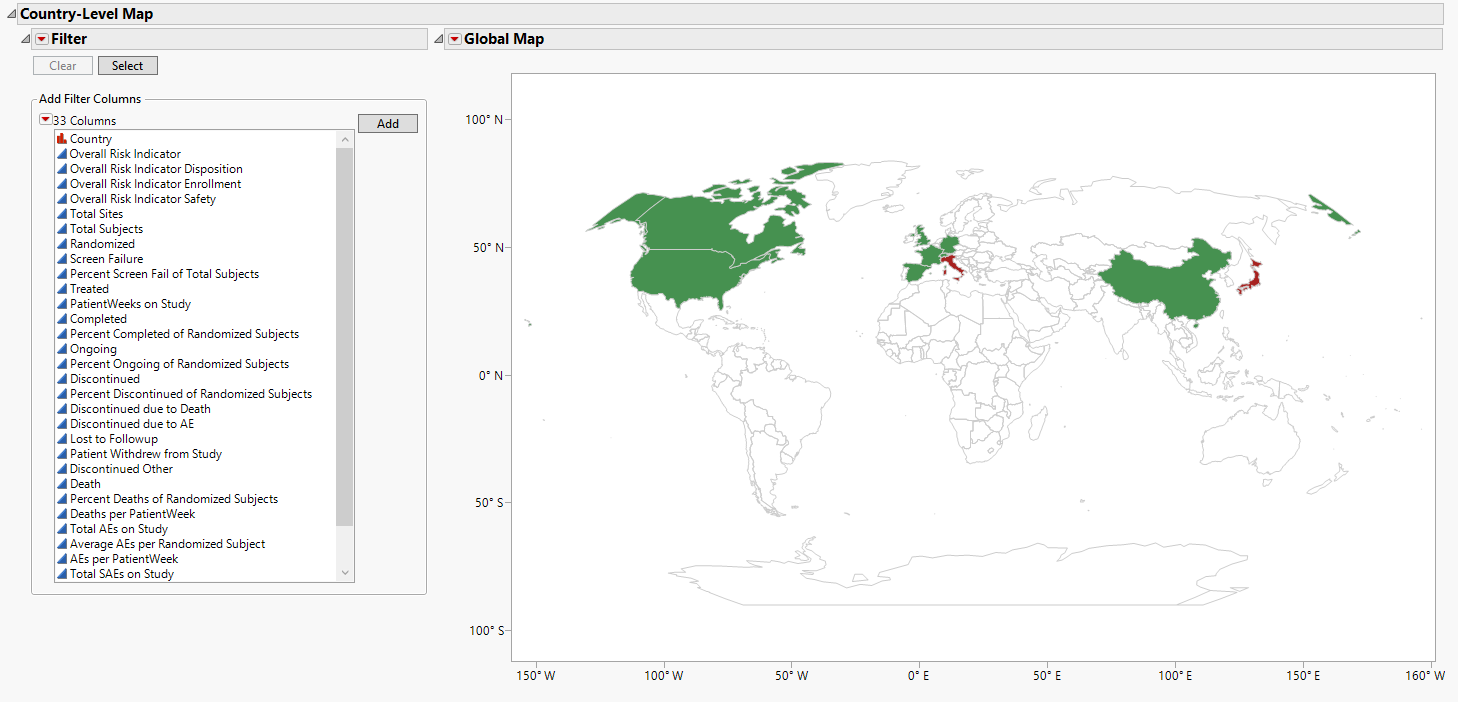Click the blue icon beside Death
This screenshot has width=1458, height=702.
62,484
